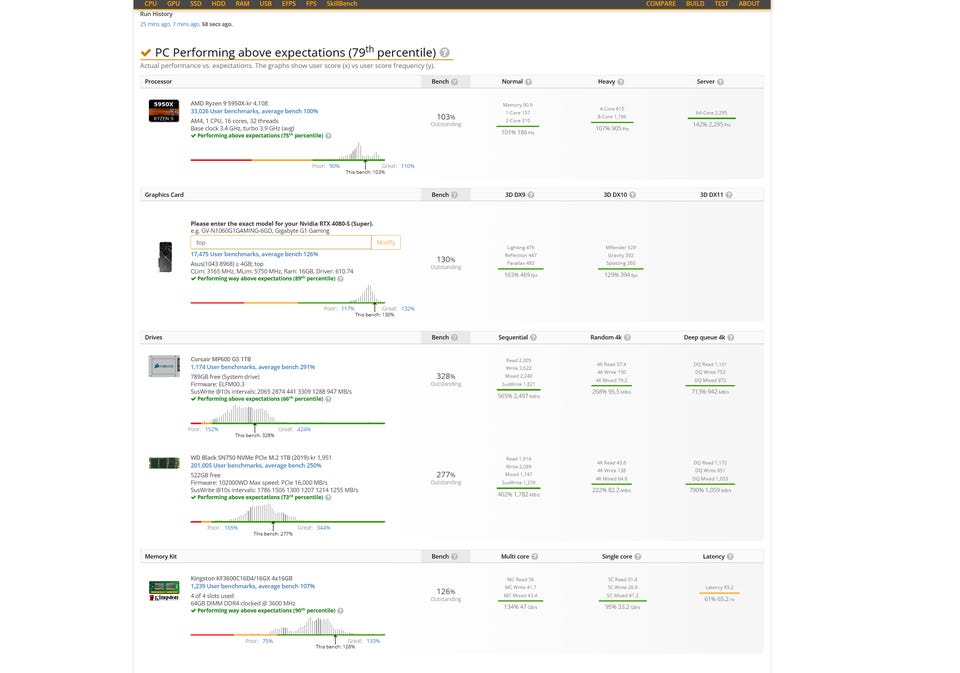Open the RAM menu item
Screen dimensions: 960x673
[x=242, y=4]
